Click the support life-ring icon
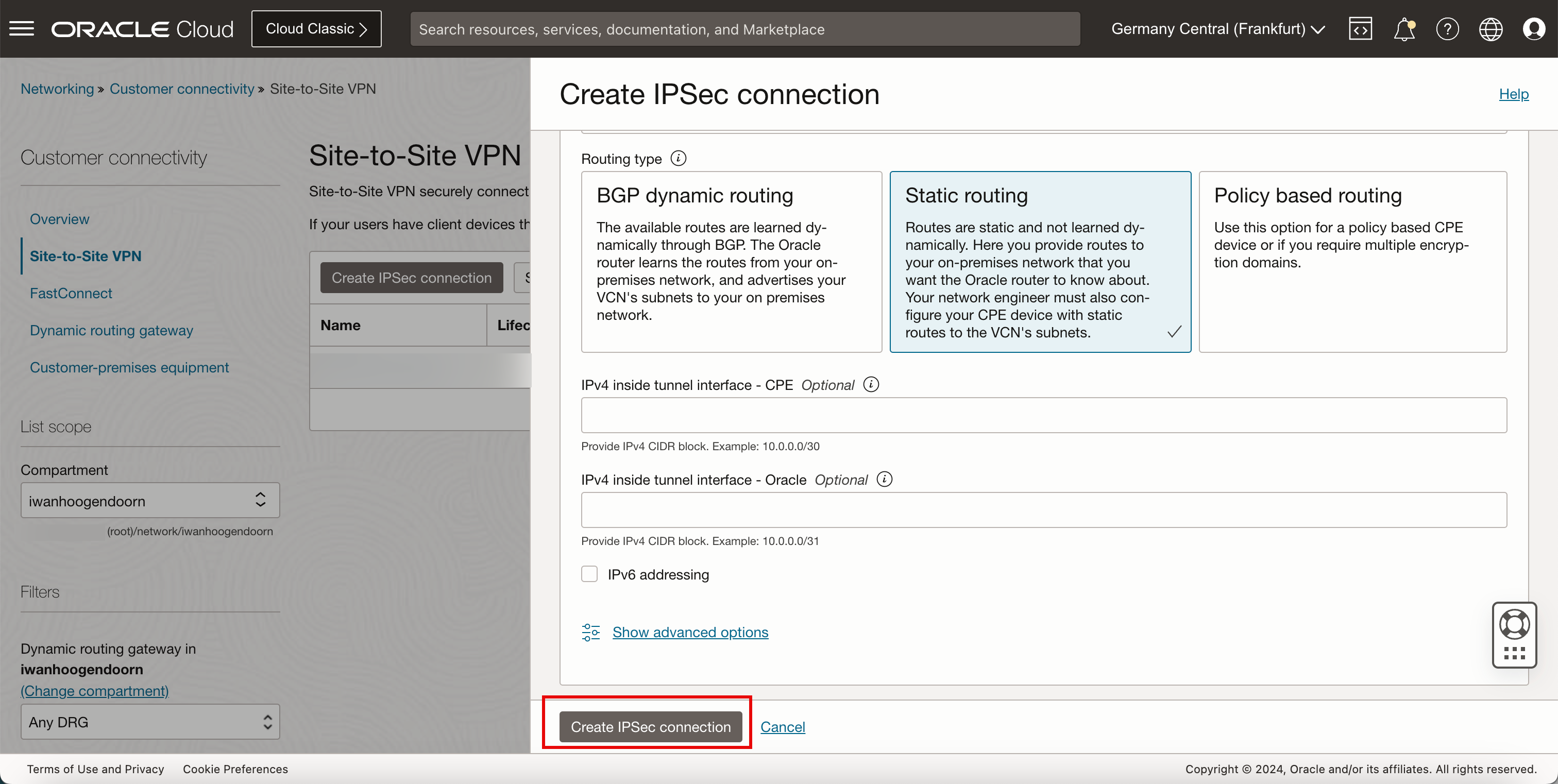This screenshot has height=784, width=1558. [1515, 625]
